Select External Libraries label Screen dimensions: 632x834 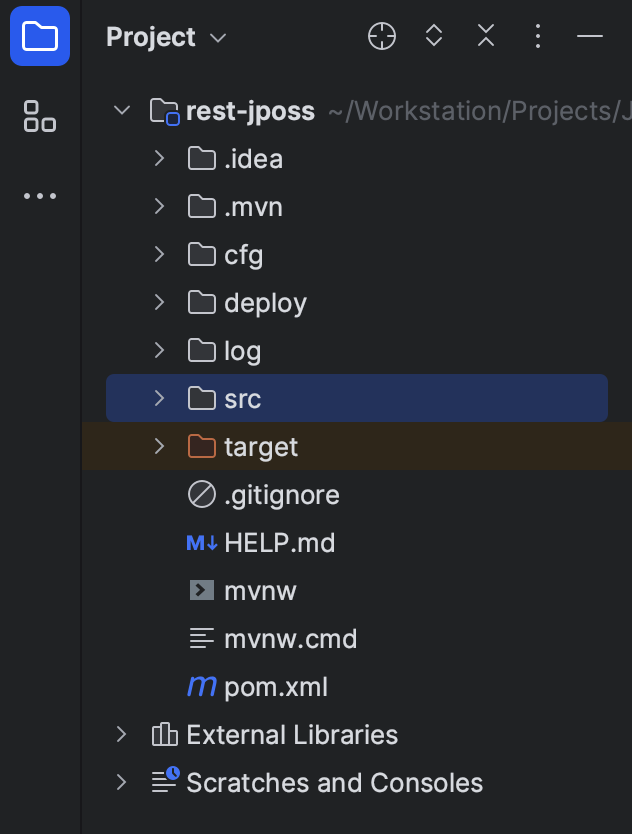click(x=292, y=735)
